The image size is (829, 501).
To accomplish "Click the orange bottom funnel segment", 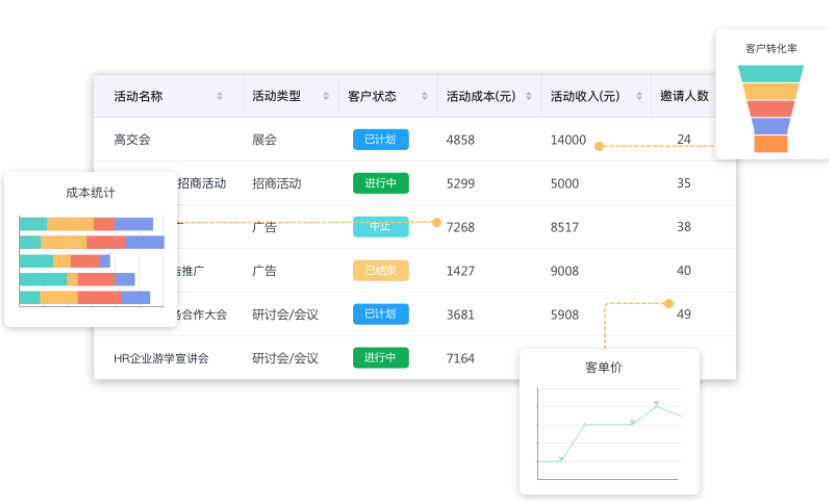I will pos(771,144).
